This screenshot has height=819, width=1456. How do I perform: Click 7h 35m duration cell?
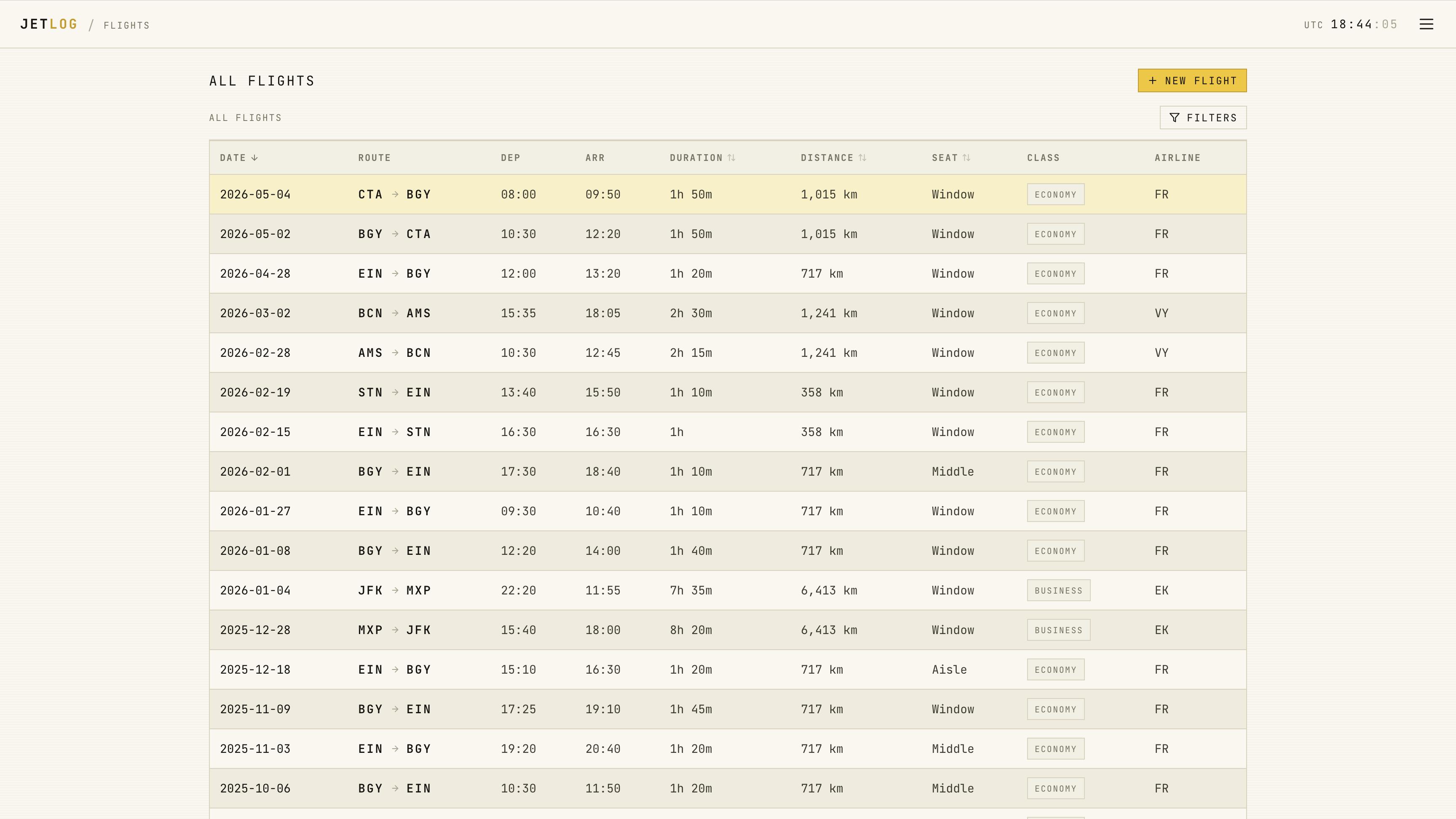point(691,590)
